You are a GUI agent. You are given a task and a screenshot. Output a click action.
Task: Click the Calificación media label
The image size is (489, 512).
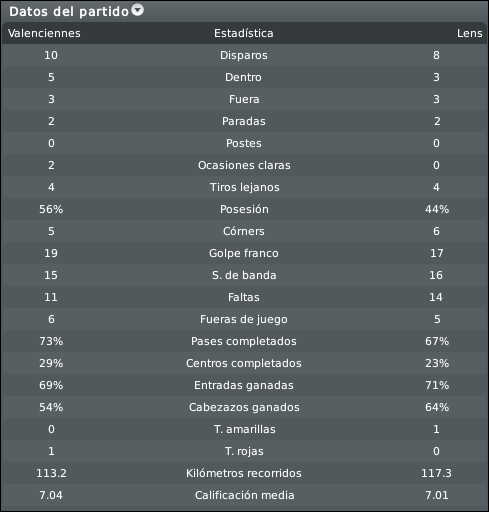click(244, 495)
